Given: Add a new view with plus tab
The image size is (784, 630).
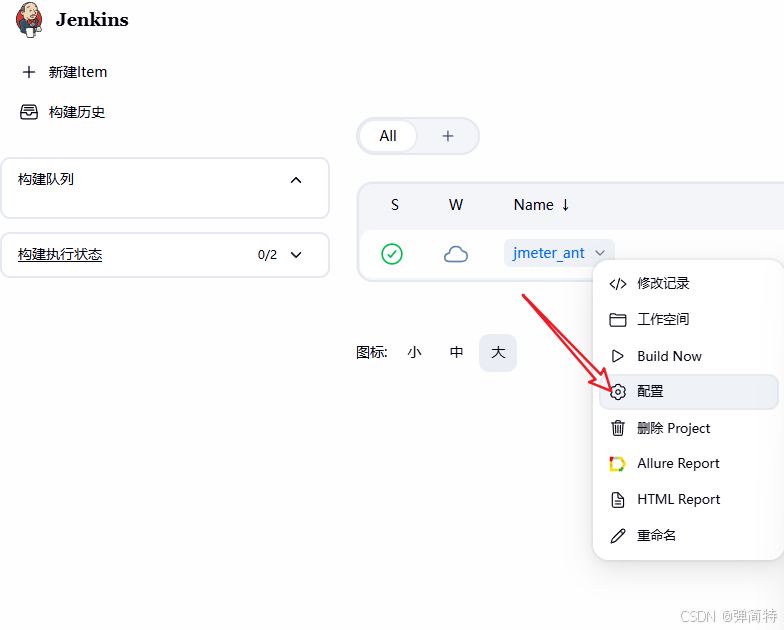Looking at the screenshot, I should coord(448,136).
